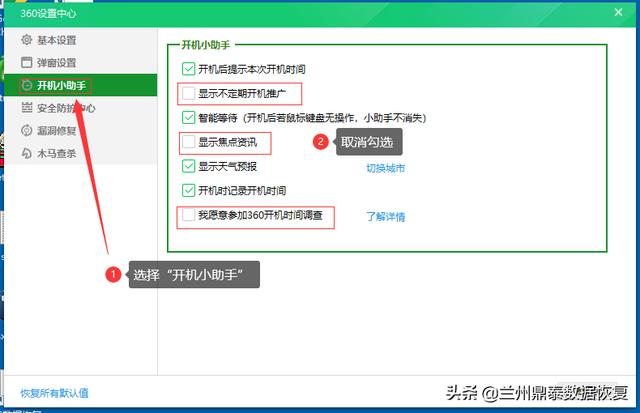Open the 弹窗设置 section

(x=57, y=63)
